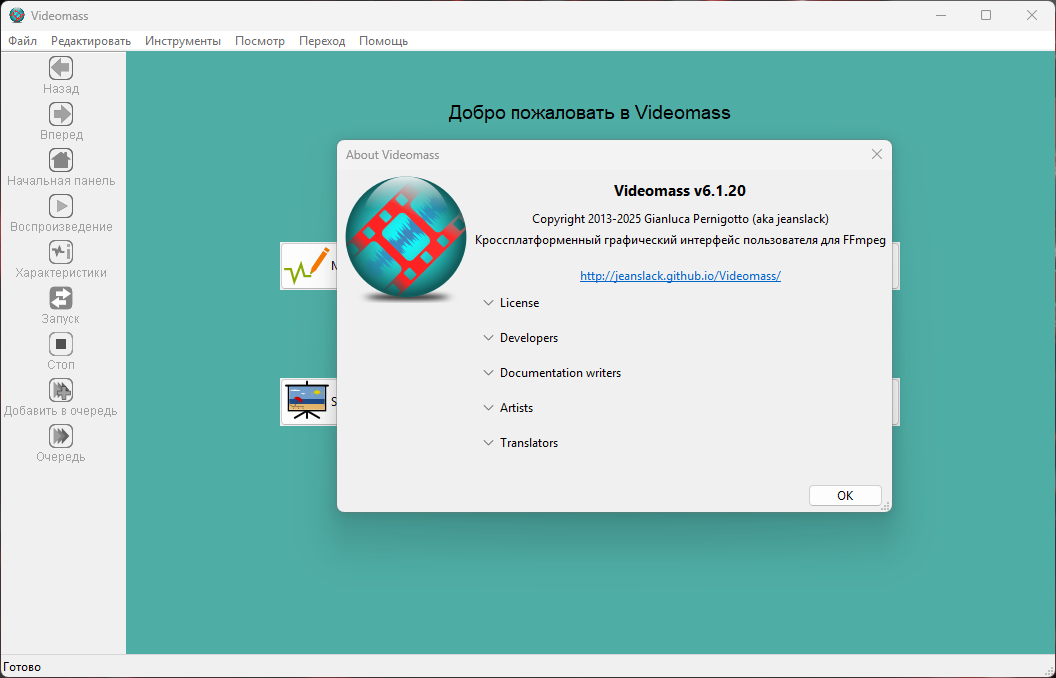Viewport: 1056px width, 678px height.
Task: Open jeanslack.github.io/Videomass link
Action: coord(680,275)
